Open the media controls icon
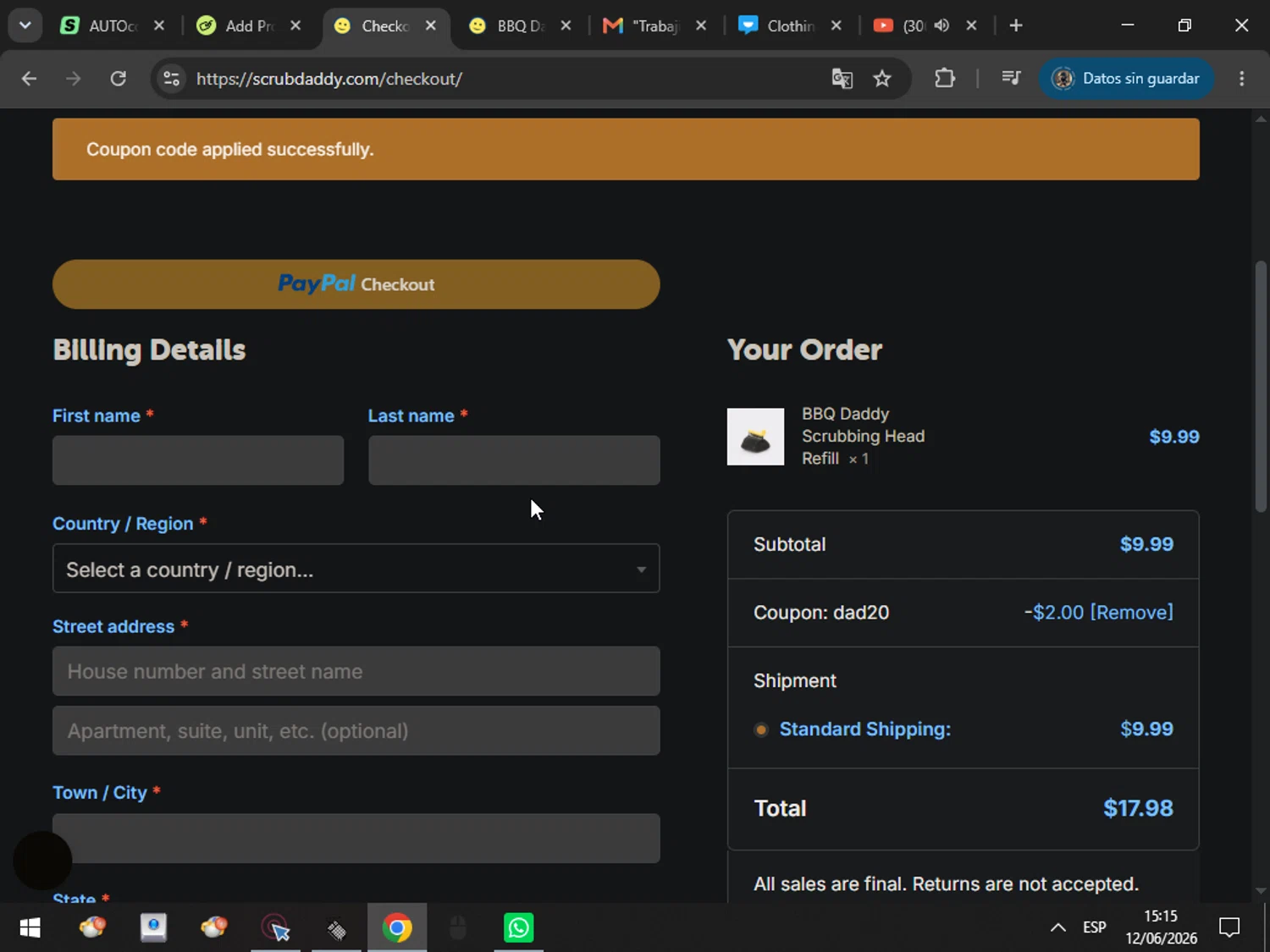This screenshot has height=952, width=1270. (1011, 79)
